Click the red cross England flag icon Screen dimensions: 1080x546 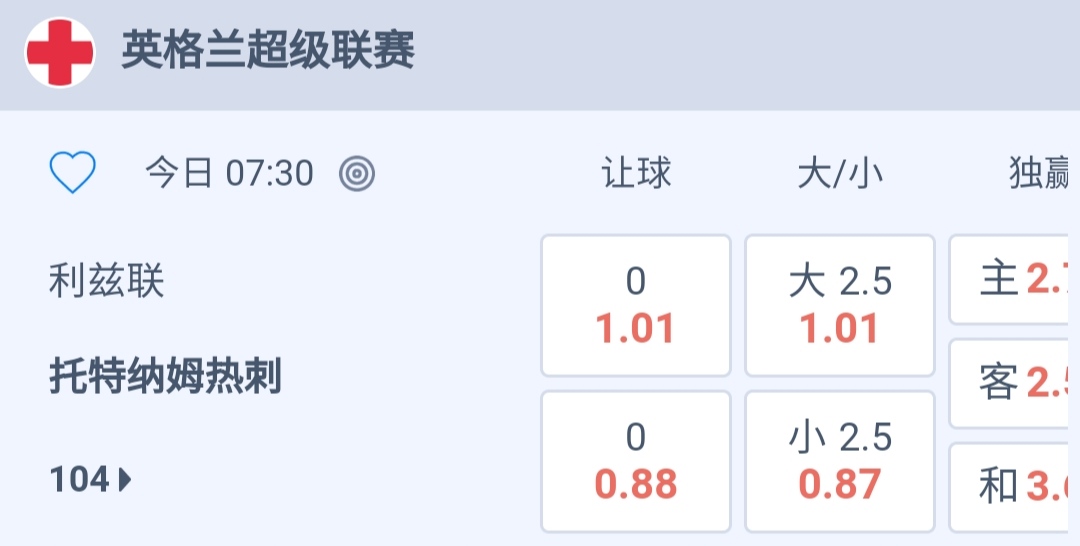click(60, 53)
